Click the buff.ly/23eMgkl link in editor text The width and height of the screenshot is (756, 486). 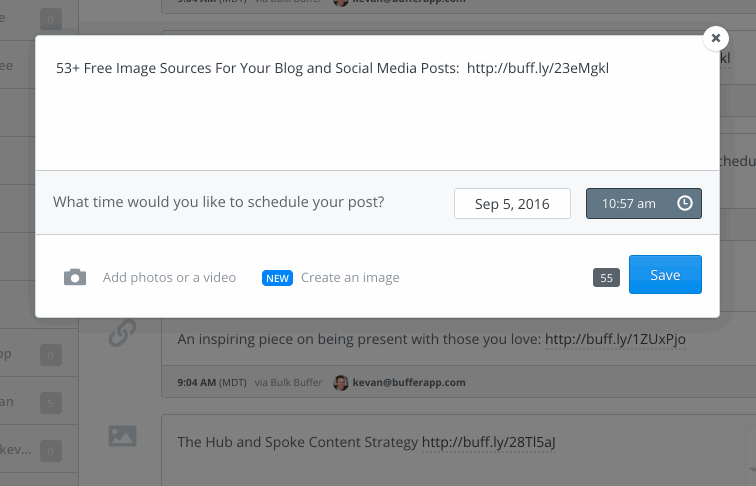pos(538,68)
